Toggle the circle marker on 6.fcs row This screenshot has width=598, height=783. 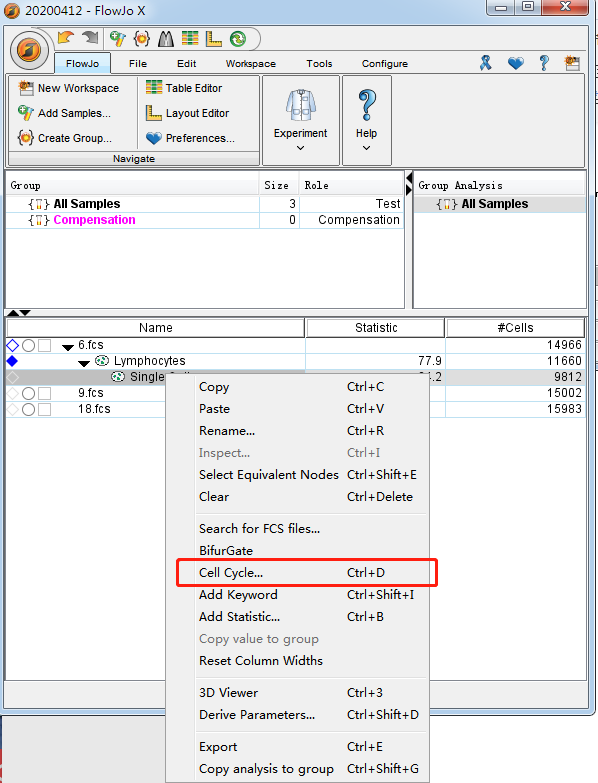pos(28,345)
